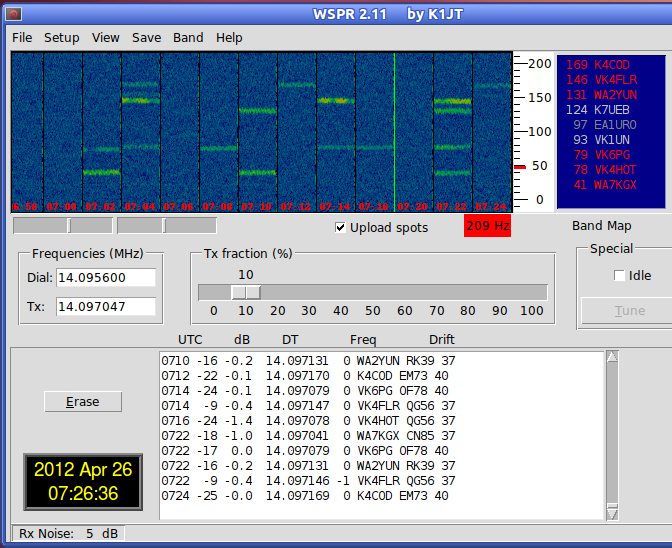Select K4COD entry in band map

(598, 65)
